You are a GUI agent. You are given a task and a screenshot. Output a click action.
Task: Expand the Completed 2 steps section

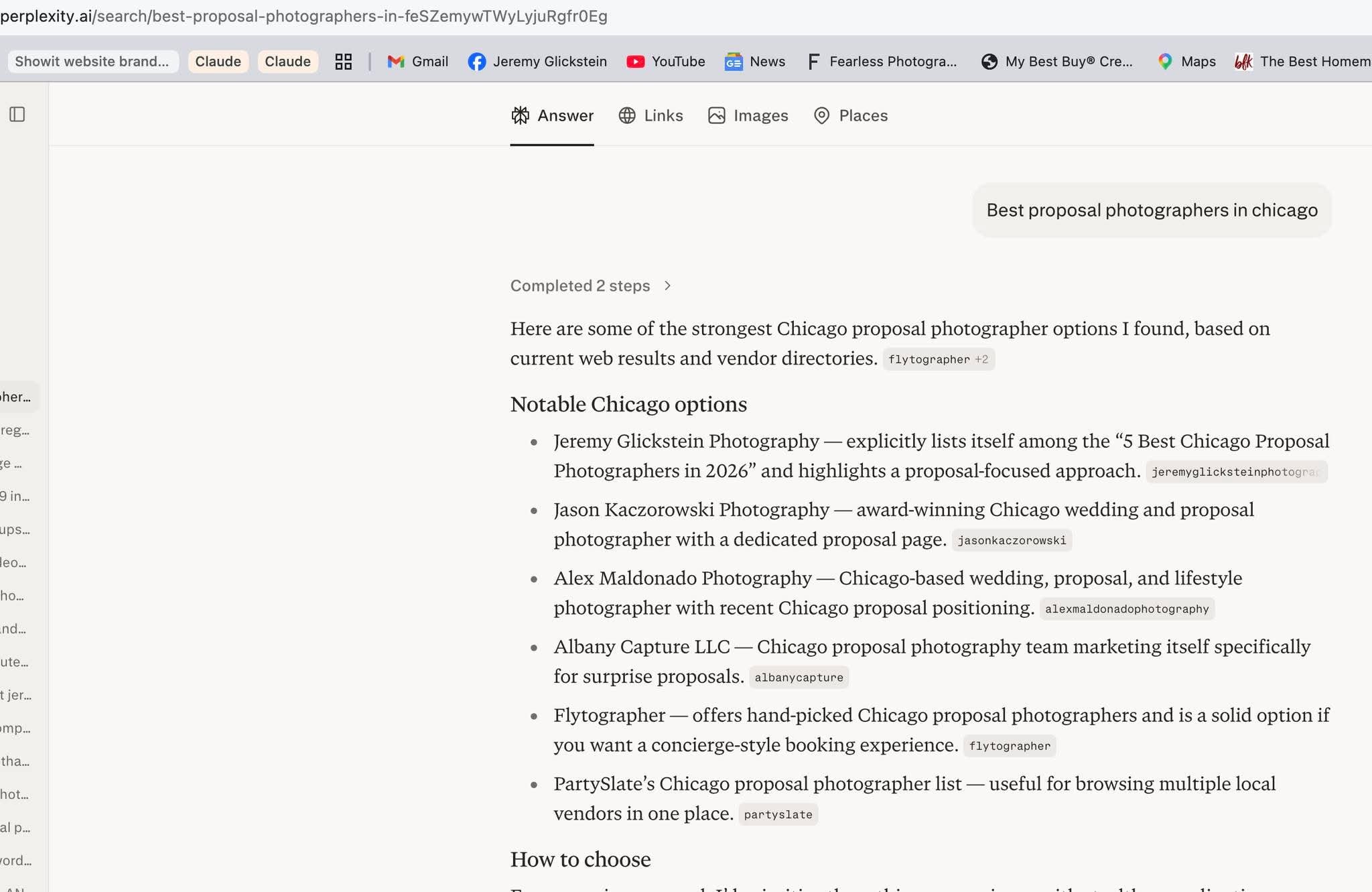[x=590, y=285]
